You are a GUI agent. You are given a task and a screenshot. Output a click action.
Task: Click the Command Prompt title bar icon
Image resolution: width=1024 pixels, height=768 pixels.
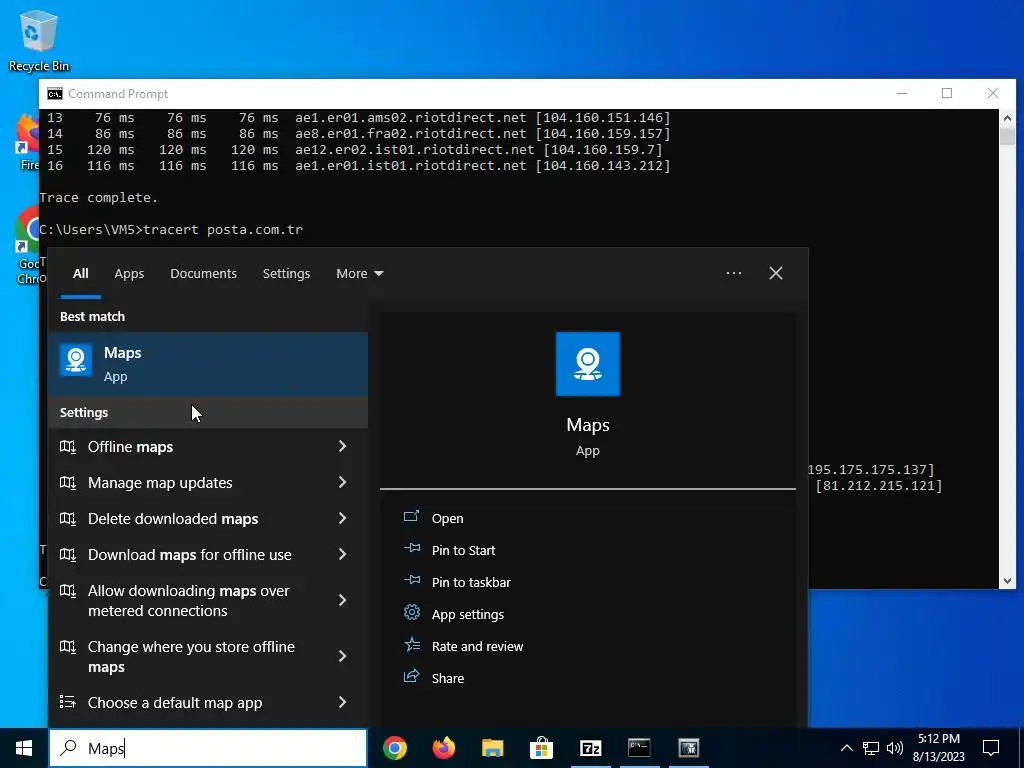point(55,94)
